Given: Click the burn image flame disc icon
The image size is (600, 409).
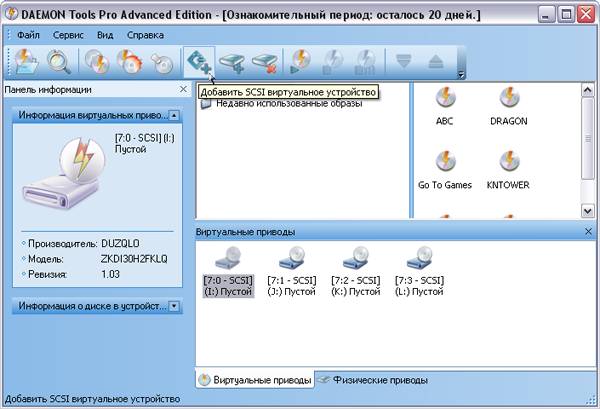Looking at the screenshot, I should 130,61.
